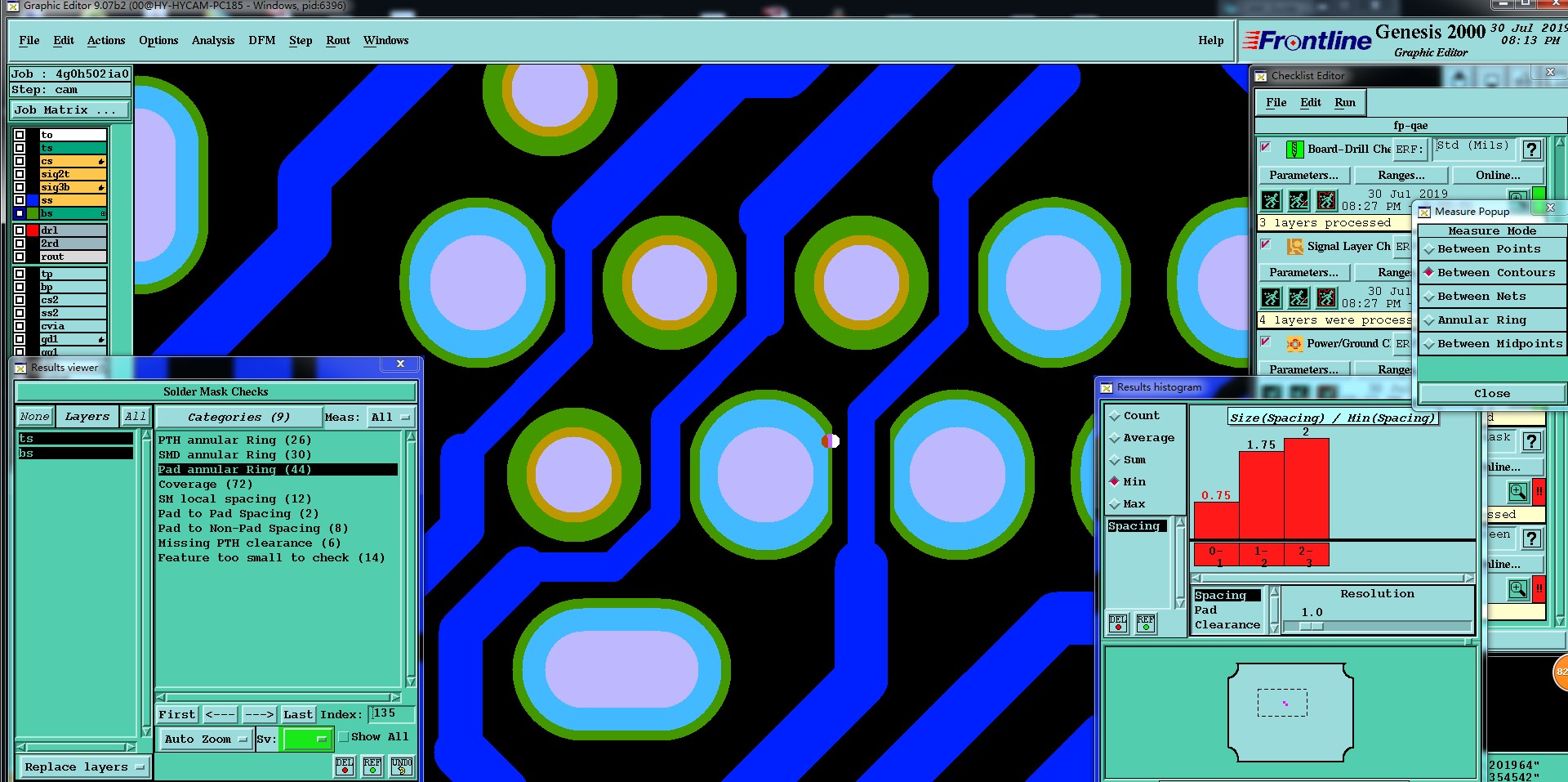Screen dimensions: 1568x782
Task: Open Replace layers dropdown
Action: click(84, 767)
